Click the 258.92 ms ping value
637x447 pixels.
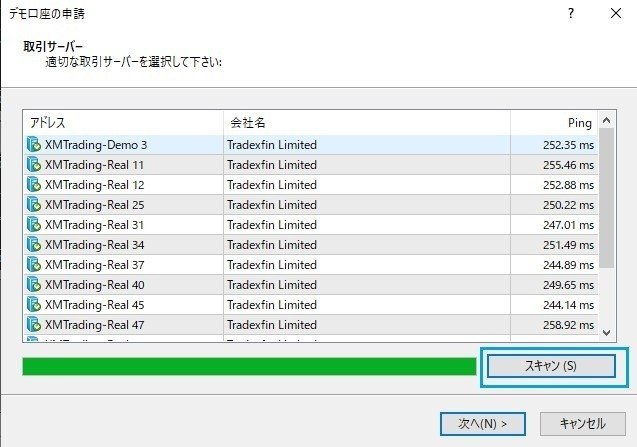tap(568, 324)
